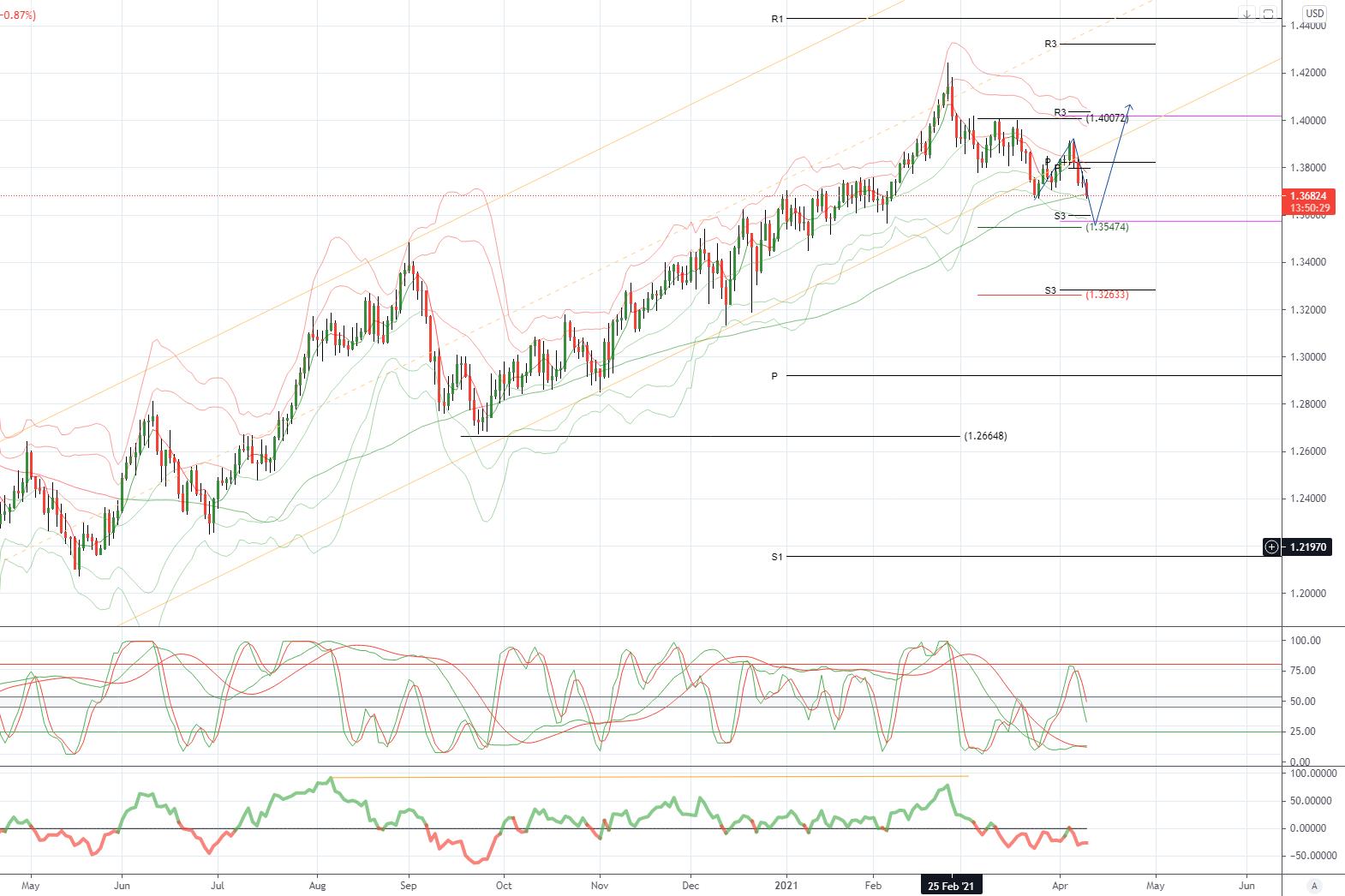Click the crosshair price tag 1.21970
The image size is (1345, 896).
tap(1306, 547)
